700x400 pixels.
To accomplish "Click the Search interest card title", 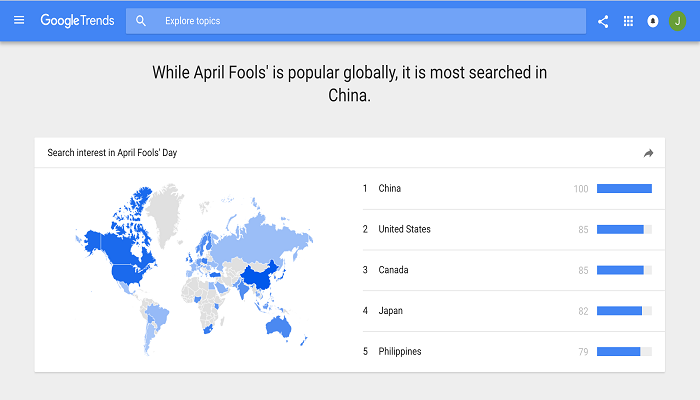I will pos(112,153).
